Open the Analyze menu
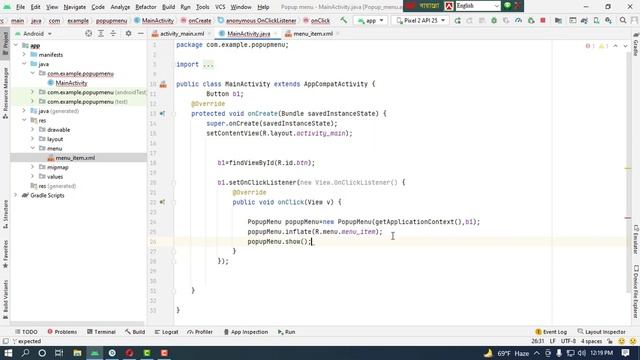 pyautogui.click(x=120, y=7)
